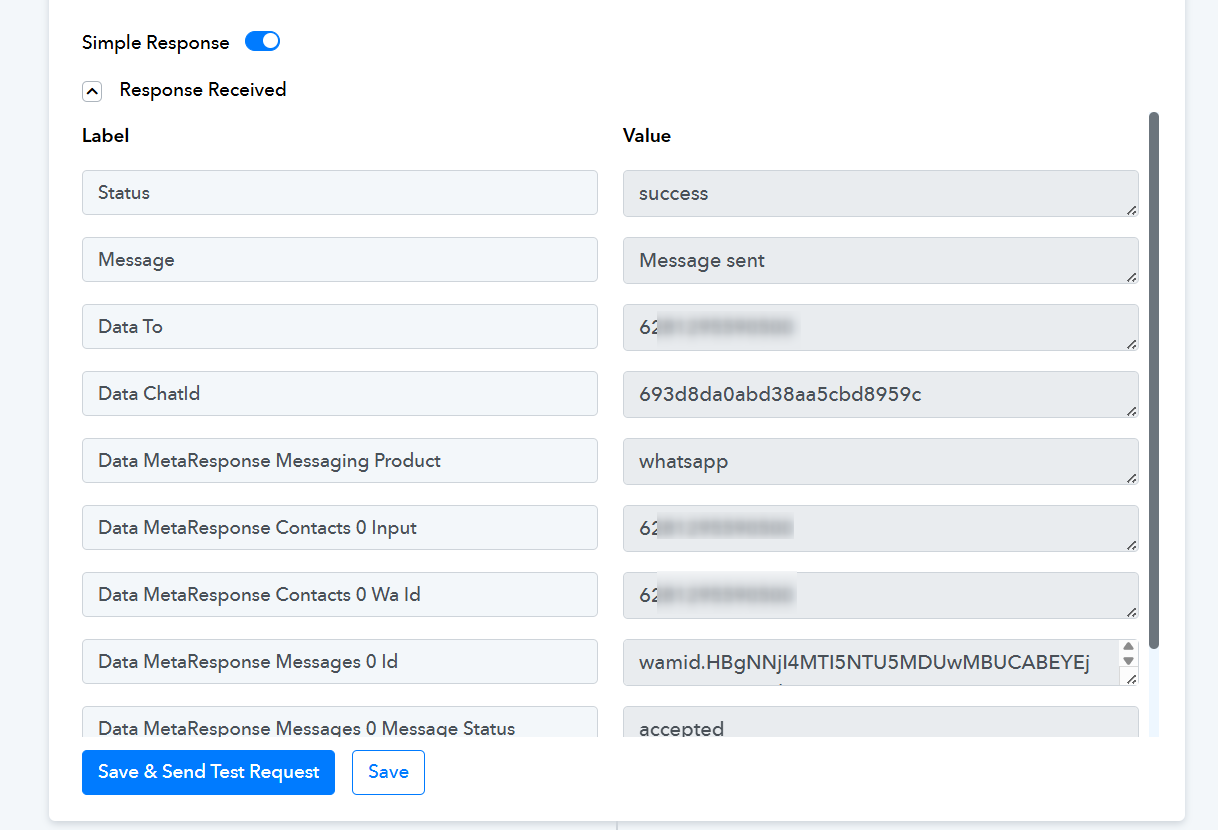Click the ChatId value 693d8da0abd38aa5cbd8959c

click(879, 395)
